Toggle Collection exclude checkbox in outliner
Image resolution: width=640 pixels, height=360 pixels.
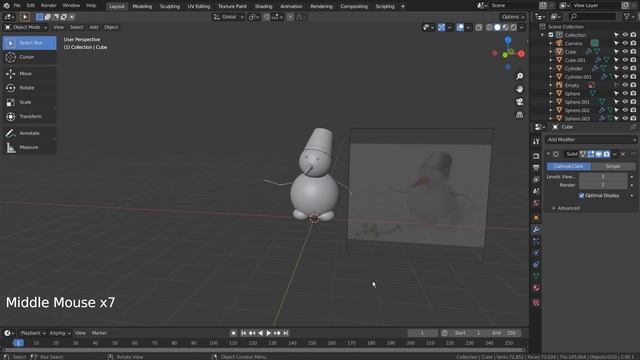tap(551, 35)
